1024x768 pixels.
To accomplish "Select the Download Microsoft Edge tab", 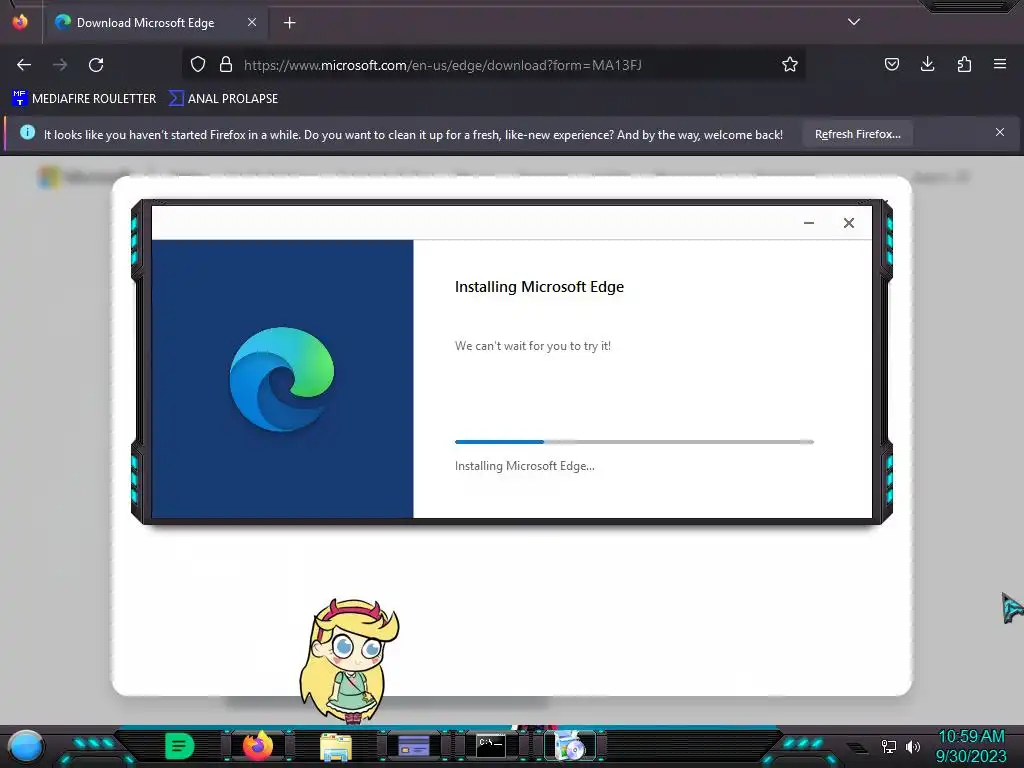I will [x=155, y=23].
